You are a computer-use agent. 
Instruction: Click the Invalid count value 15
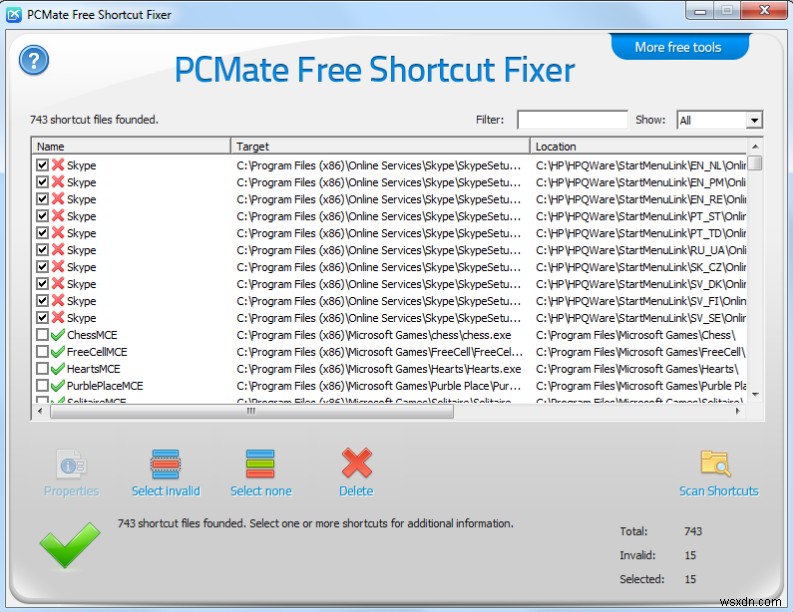[690, 555]
